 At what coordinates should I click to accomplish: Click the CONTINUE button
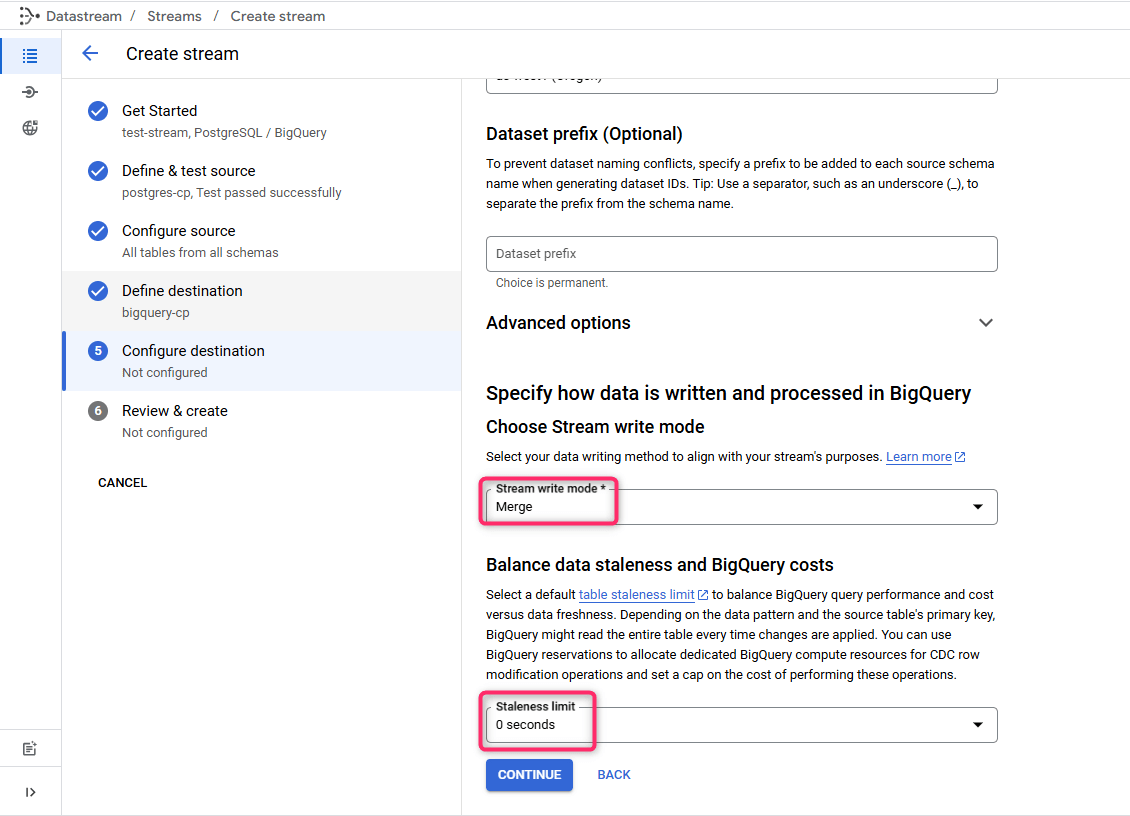click(529, 775)
